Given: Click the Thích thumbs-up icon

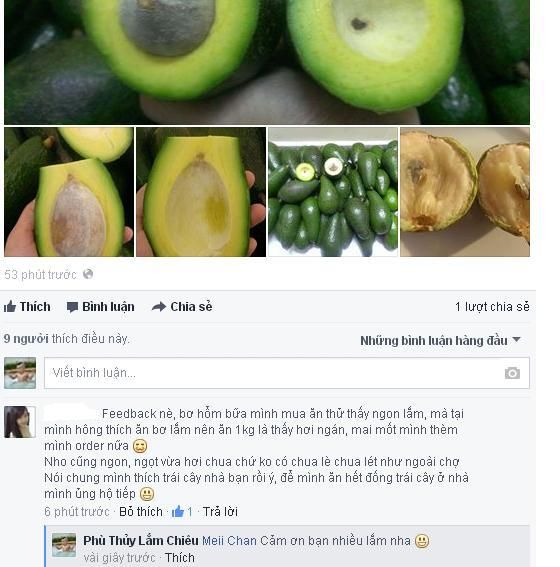Looking at the screenshot, I should pyautogui.click(x=10, y=307).
